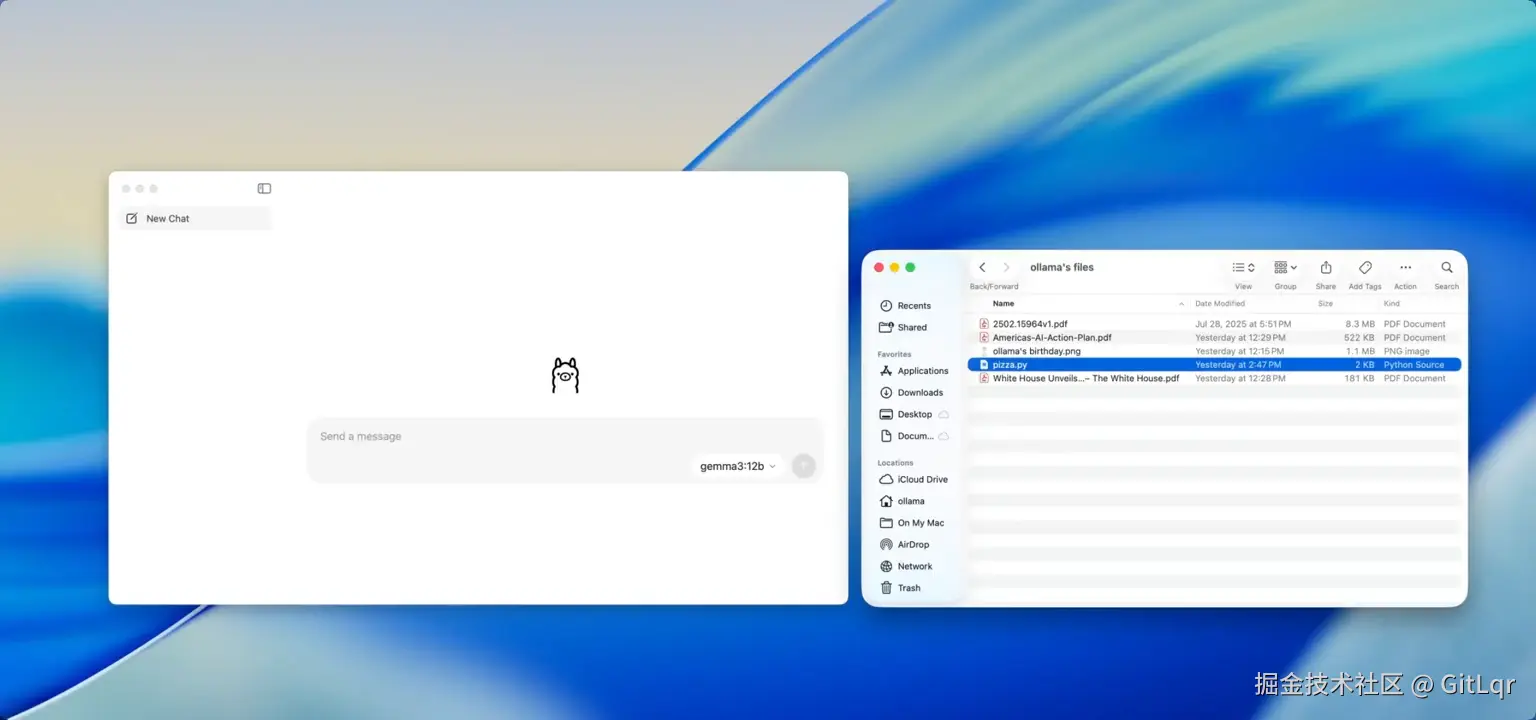Screen dimensions: 1536x720
Task: Toggle the sidebar in the Ollama window
Action: tap(264, 188)
